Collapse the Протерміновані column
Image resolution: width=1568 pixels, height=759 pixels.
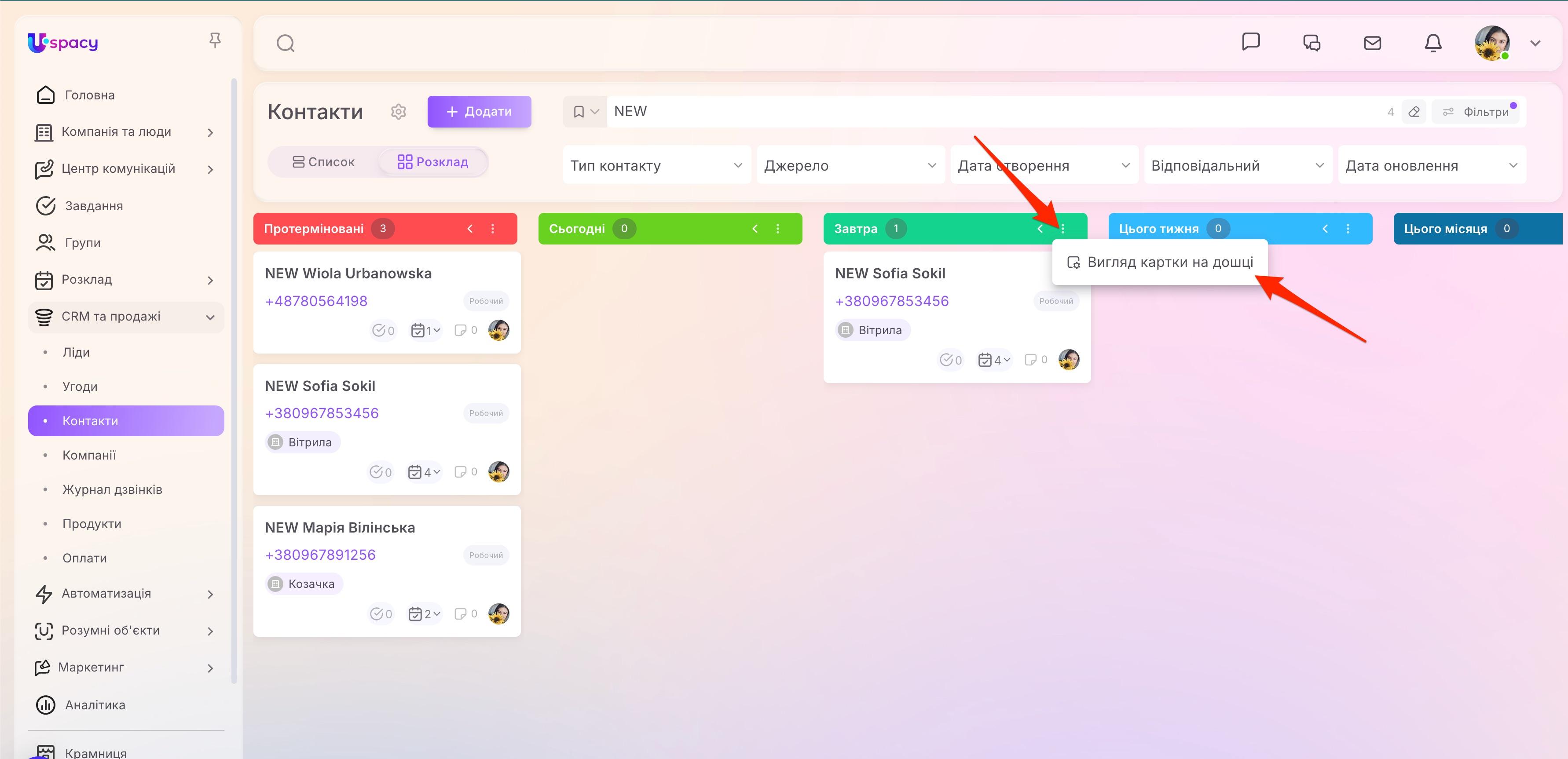tap(470, 229)
